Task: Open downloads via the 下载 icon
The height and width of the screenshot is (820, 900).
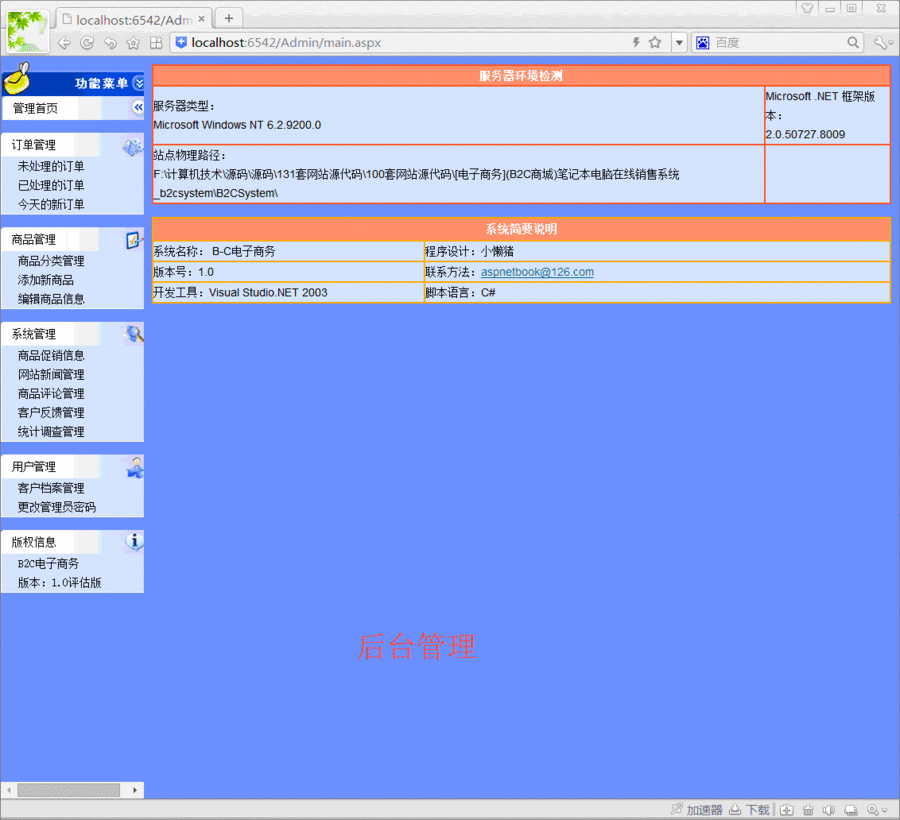Action: click(733, 809)
